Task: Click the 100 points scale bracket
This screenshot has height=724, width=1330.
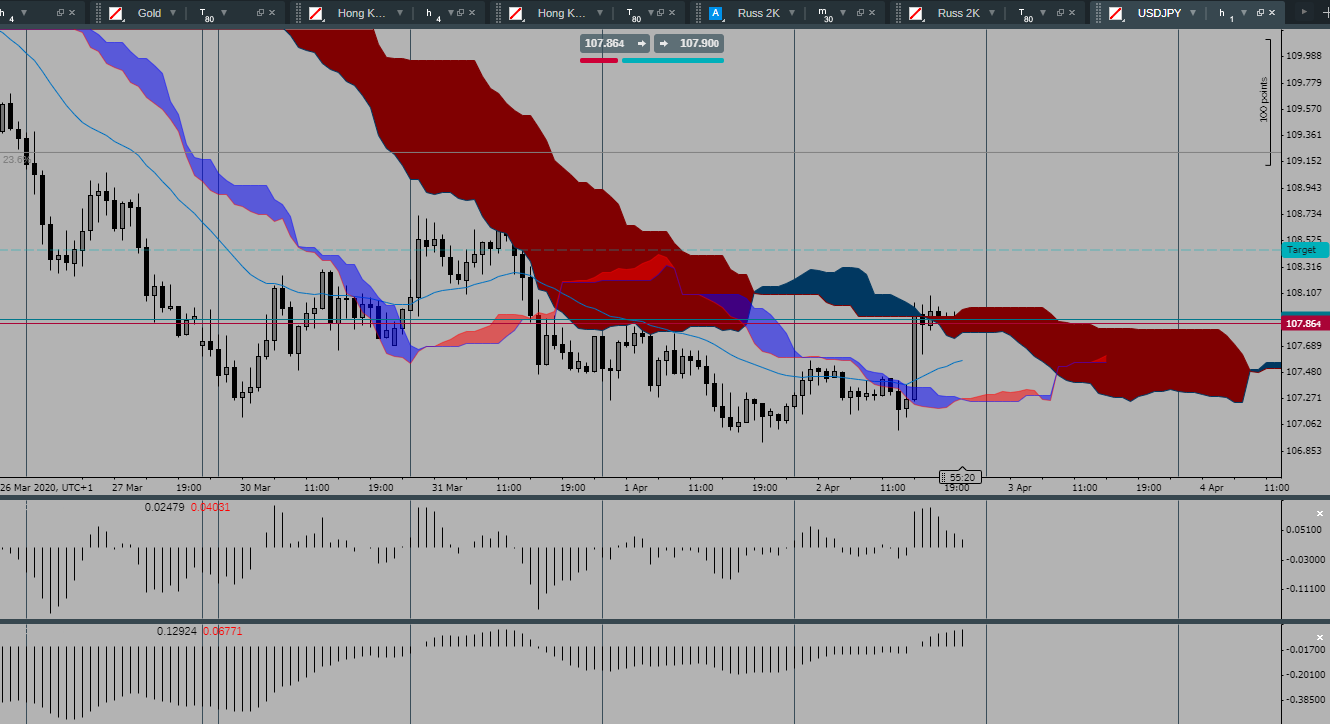Action: 1267,101
